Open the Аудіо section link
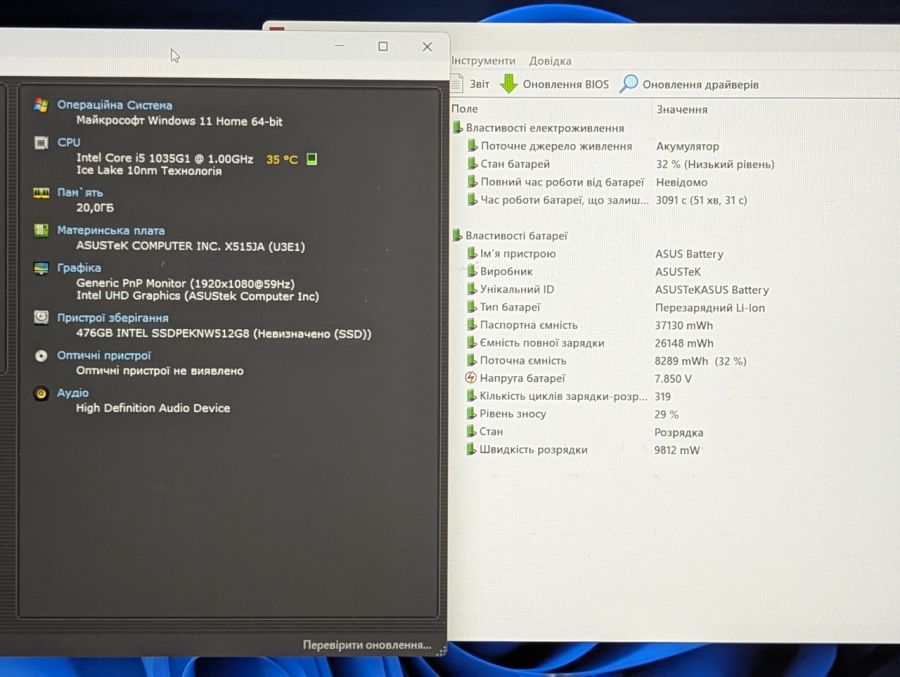The width and height of the screenshot is (900, 677). point(72,393)
